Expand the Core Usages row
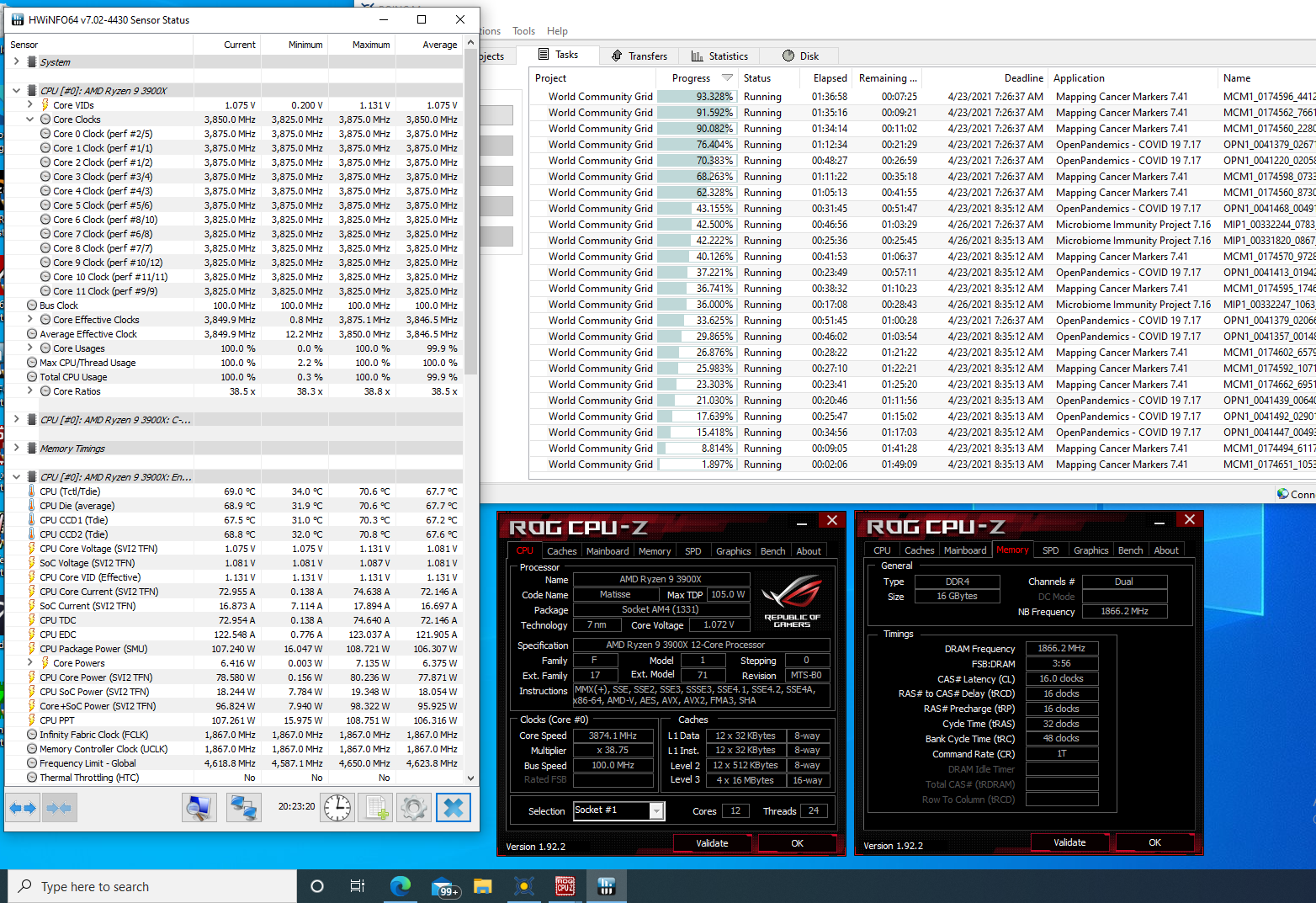 pyautogui.click(x=30, y=348)
